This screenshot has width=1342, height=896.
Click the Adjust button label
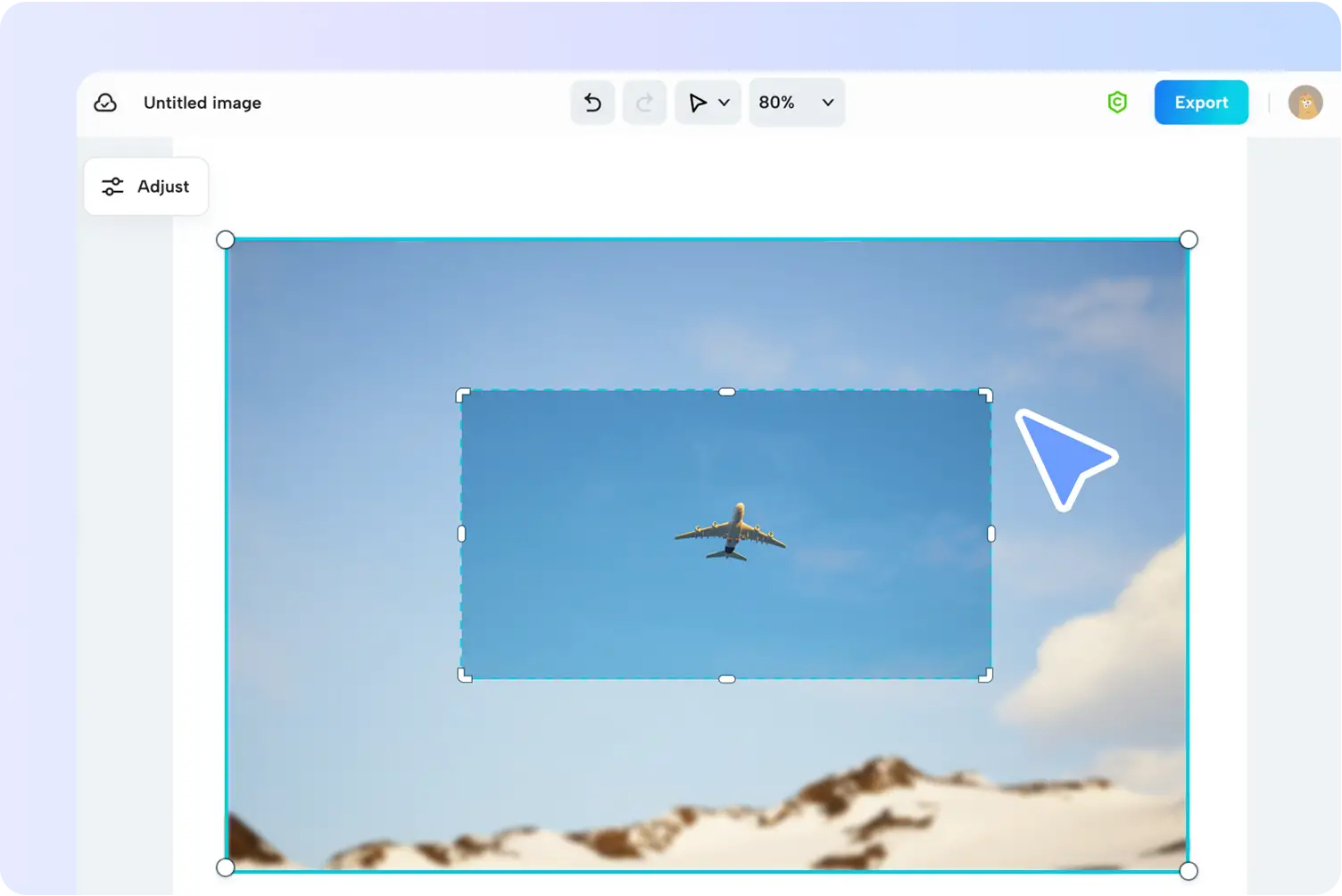coord(162,187)
